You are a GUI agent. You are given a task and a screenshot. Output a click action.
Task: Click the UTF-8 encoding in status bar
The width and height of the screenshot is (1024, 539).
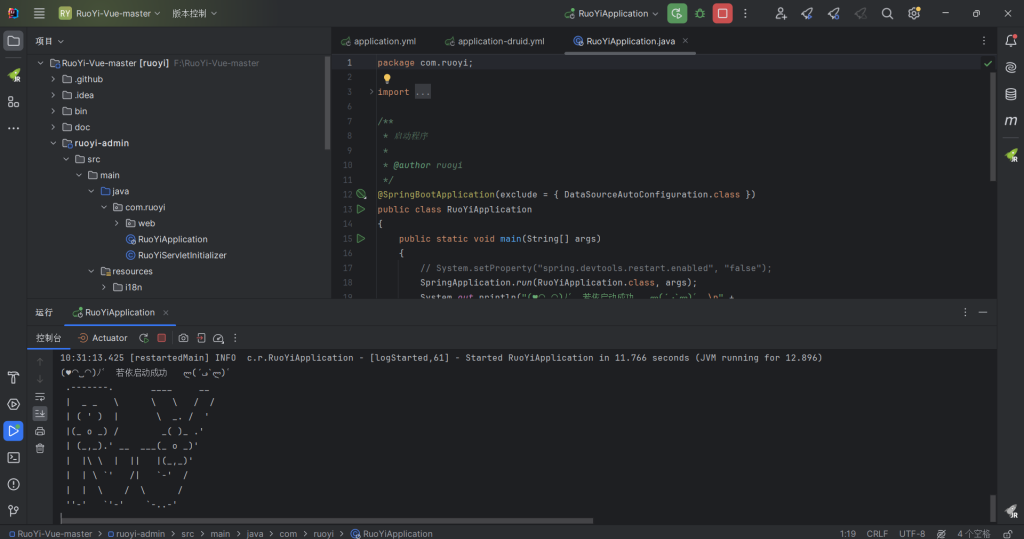click(x=911, y=533)
